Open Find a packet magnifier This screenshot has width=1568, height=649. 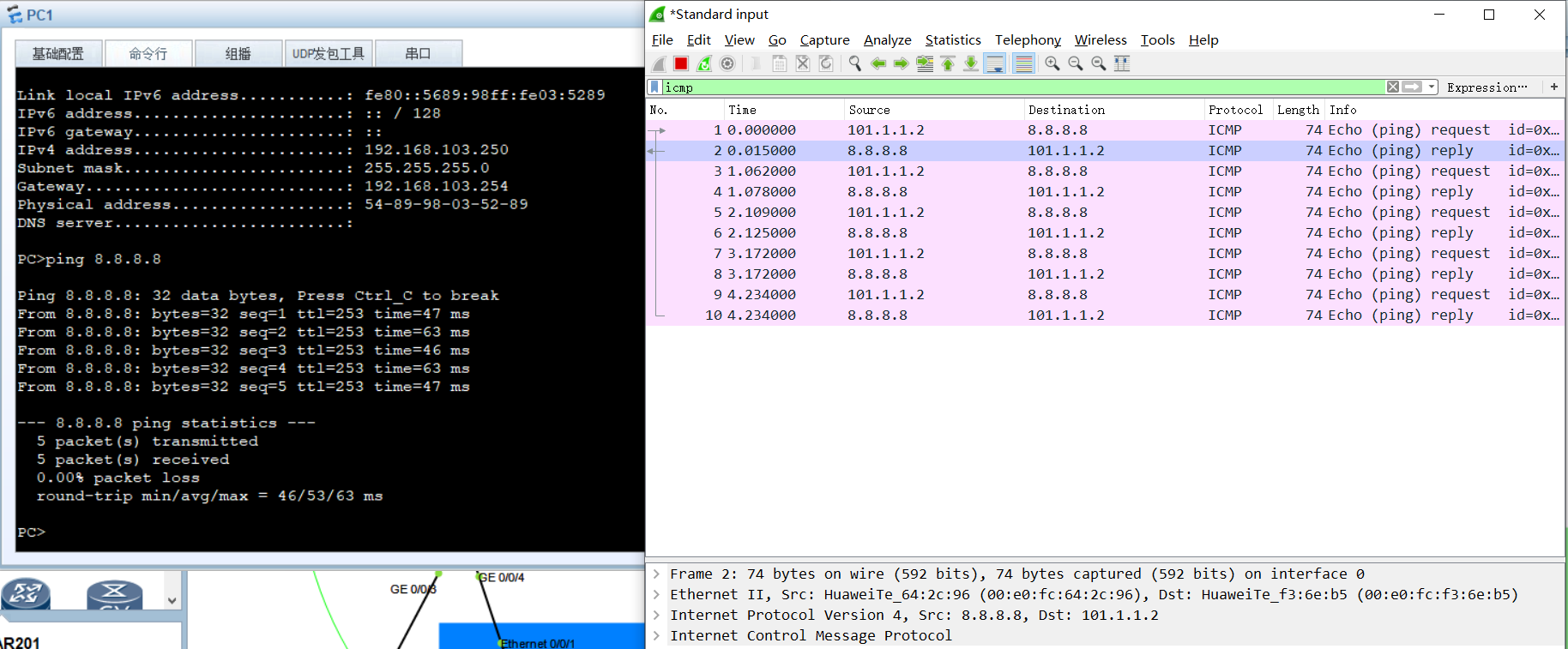tap(855, 63)
